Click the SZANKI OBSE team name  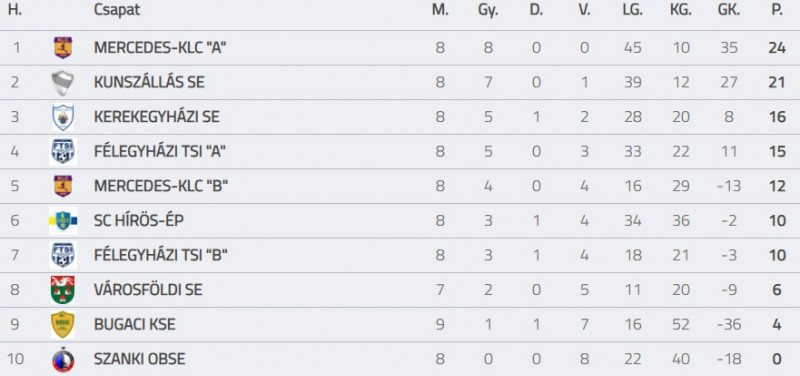[x=139, y=359]
